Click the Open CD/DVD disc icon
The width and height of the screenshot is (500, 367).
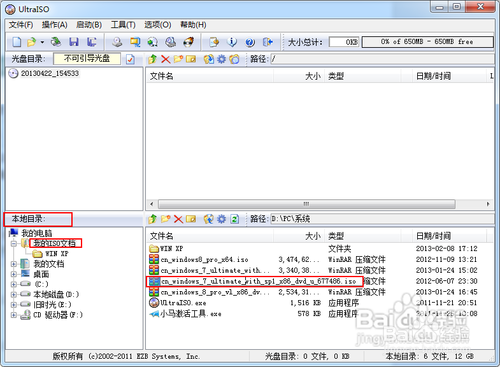[x=56, y=42]
